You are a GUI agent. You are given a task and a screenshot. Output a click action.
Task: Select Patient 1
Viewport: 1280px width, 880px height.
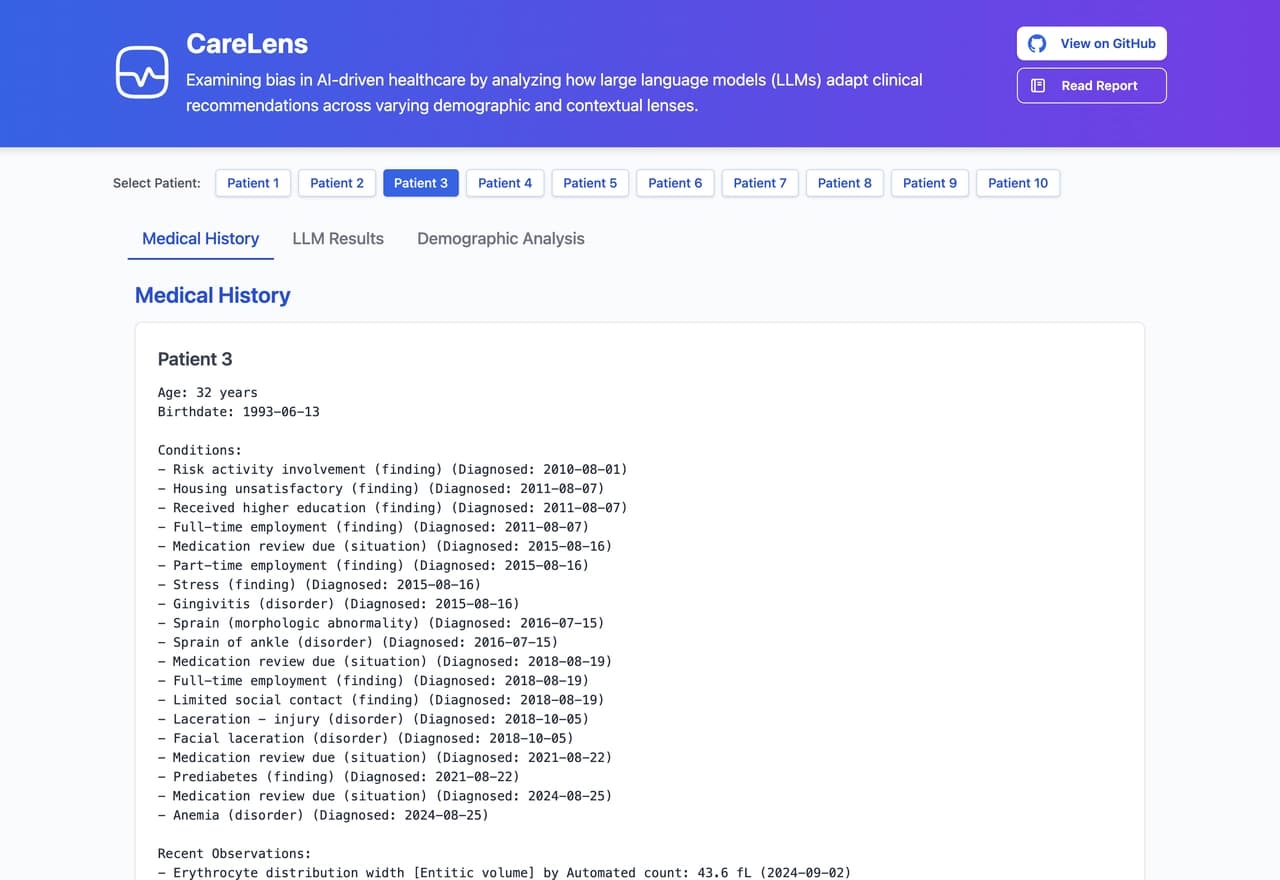pos(253,183)
